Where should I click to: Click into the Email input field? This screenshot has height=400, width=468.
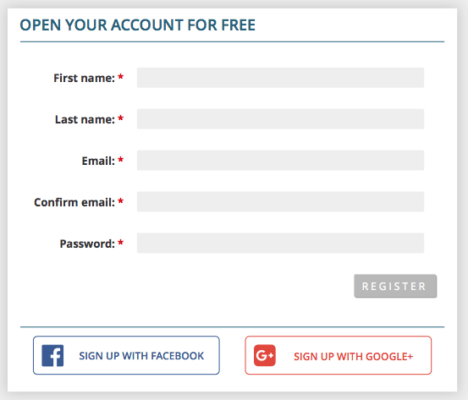(x=280, y=160)
